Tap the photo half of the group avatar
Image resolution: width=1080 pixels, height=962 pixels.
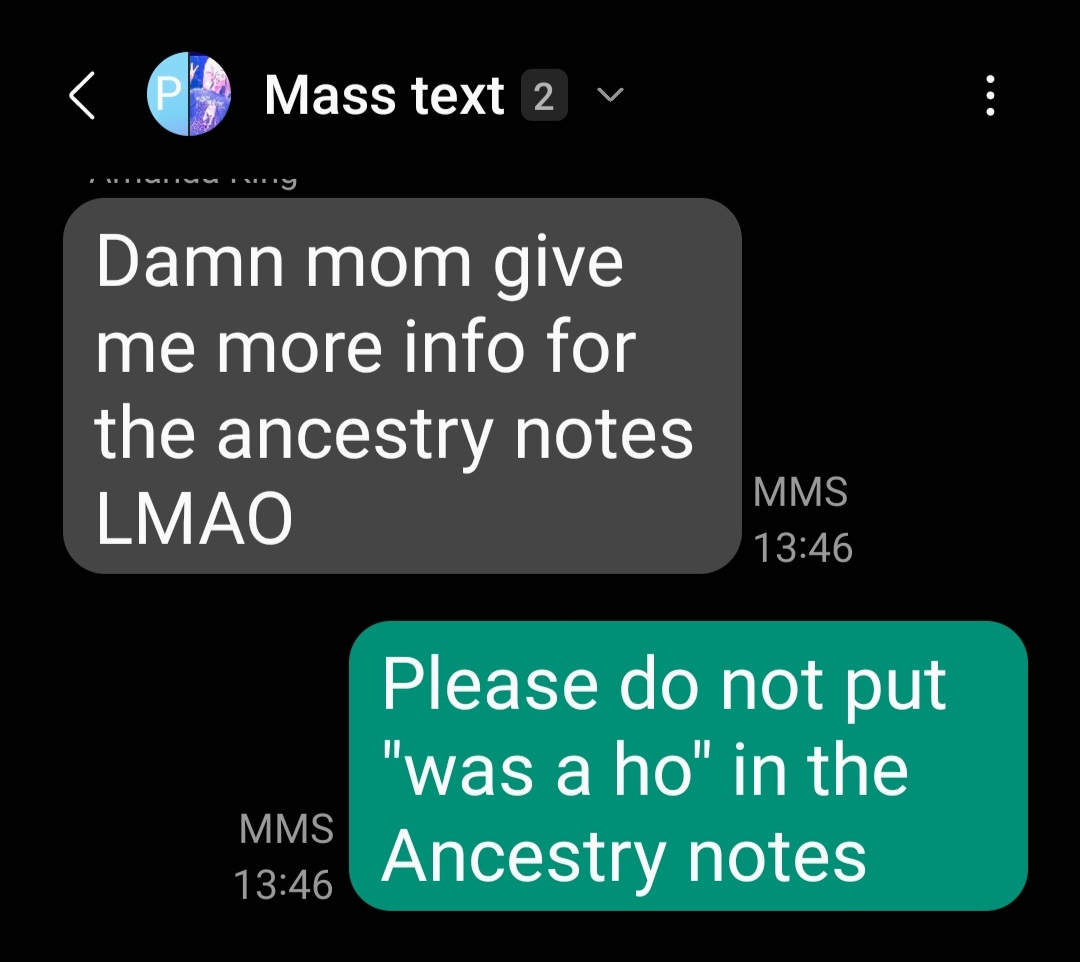point(210,94)
